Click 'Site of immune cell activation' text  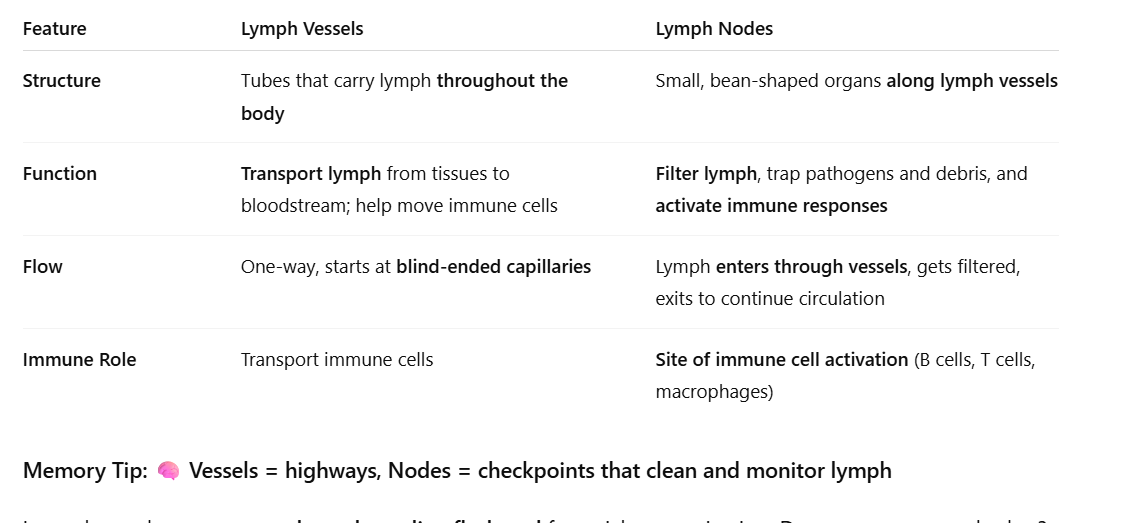pyautogui.click(x=781, y=360)
